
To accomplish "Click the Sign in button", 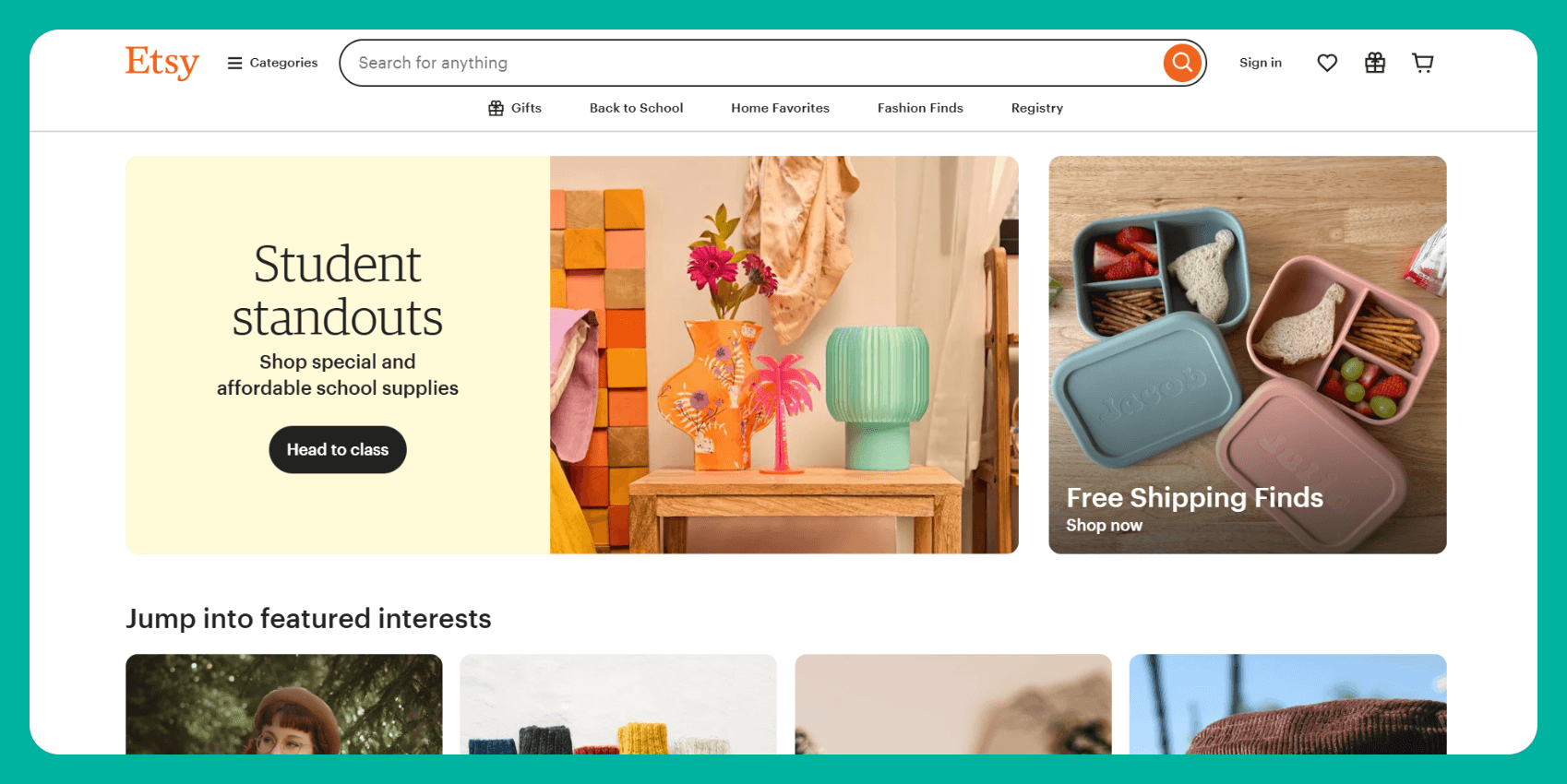I will pyautogui.click(x=1261, y=63).
